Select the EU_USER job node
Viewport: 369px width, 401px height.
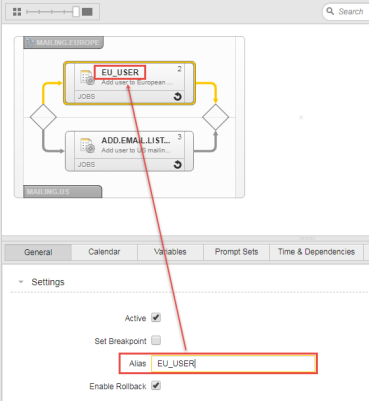[x=129, y=83]
